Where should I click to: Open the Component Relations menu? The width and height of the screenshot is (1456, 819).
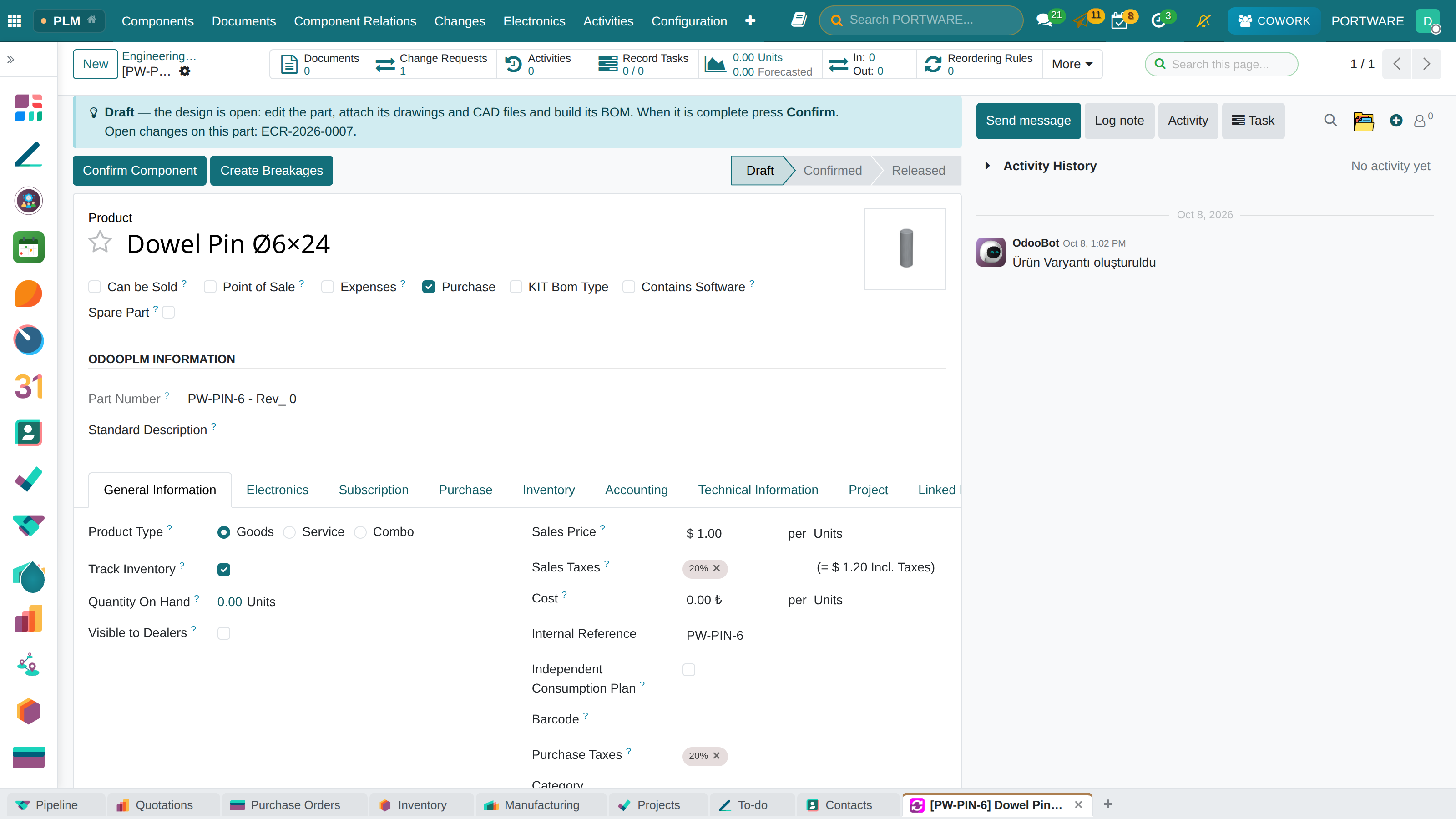[355, 21]
